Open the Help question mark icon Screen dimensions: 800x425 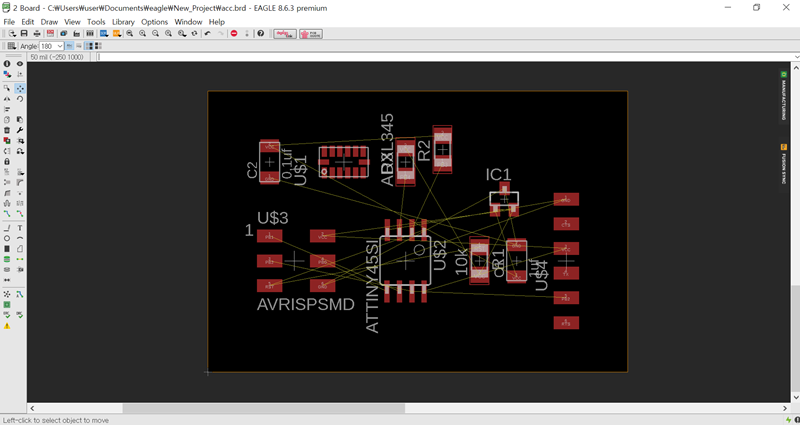(261, 34)
